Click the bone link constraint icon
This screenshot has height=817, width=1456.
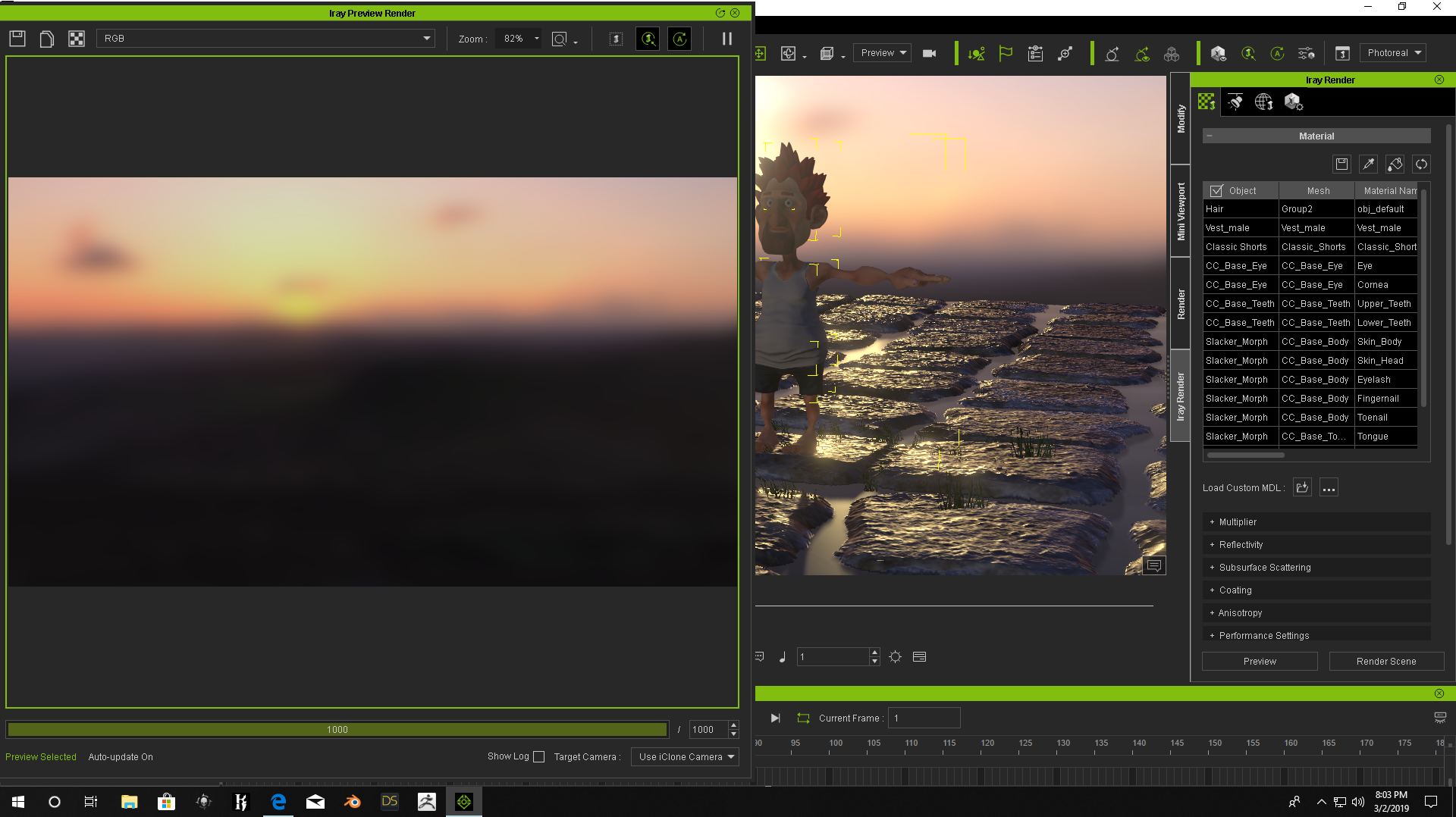click(1065, 53)
